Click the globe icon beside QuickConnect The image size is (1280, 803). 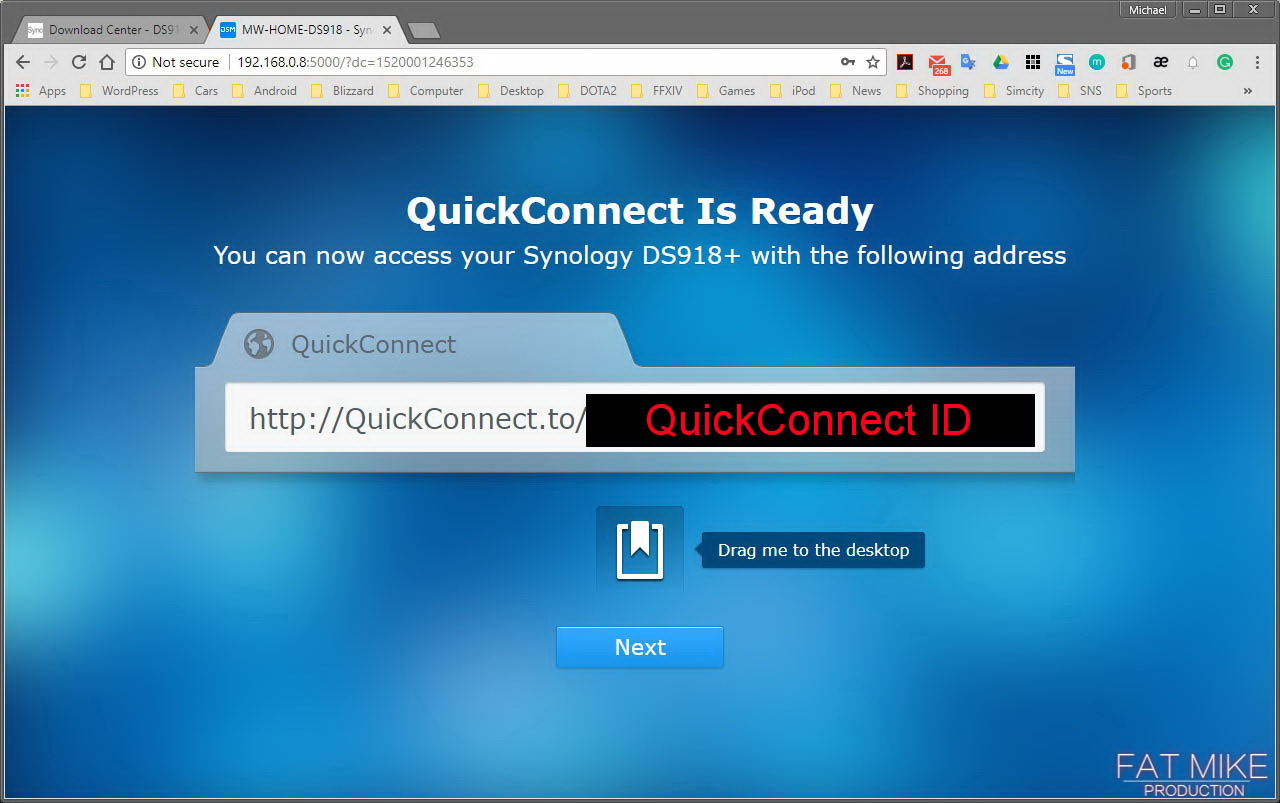(259, 343)
